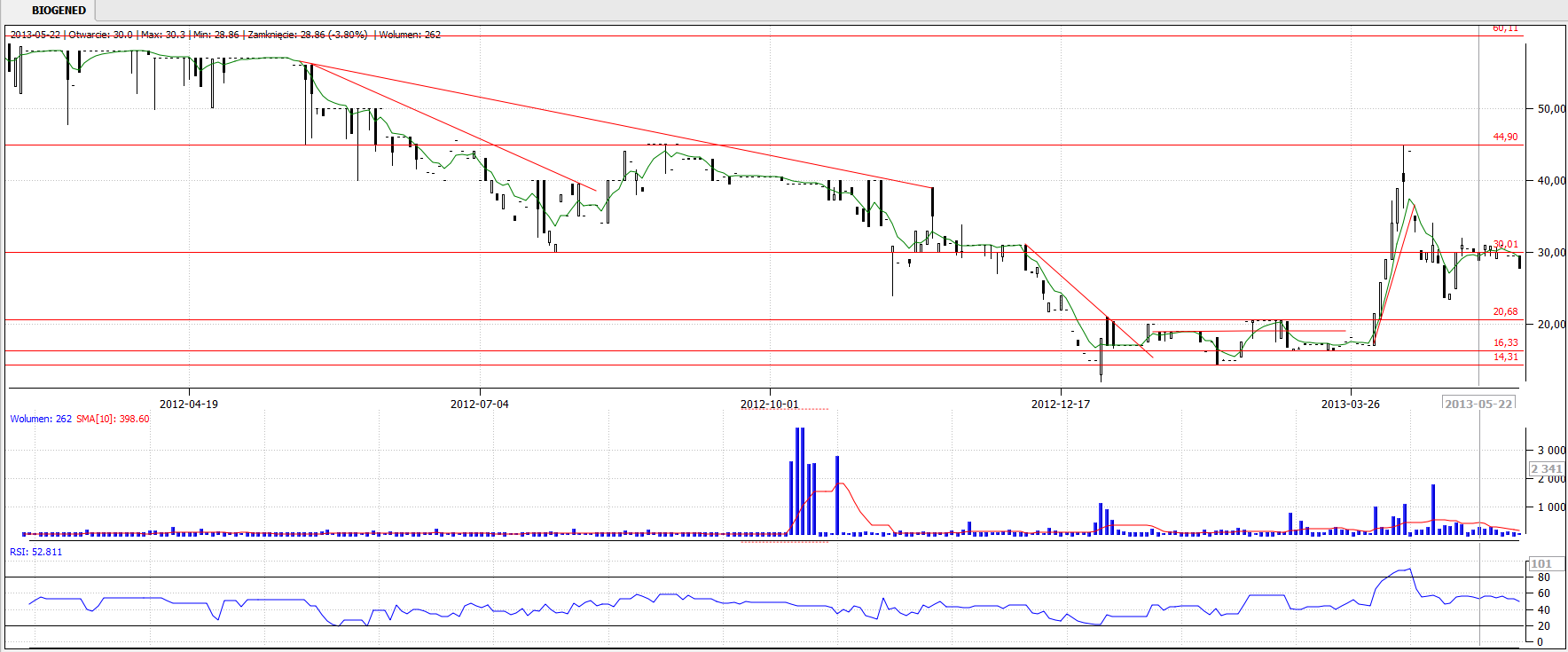Image resolution: width=1568 pixels, height=652 pixels.
Task: Select the BIOGENED chart tab
Action: tap(59, 11)
